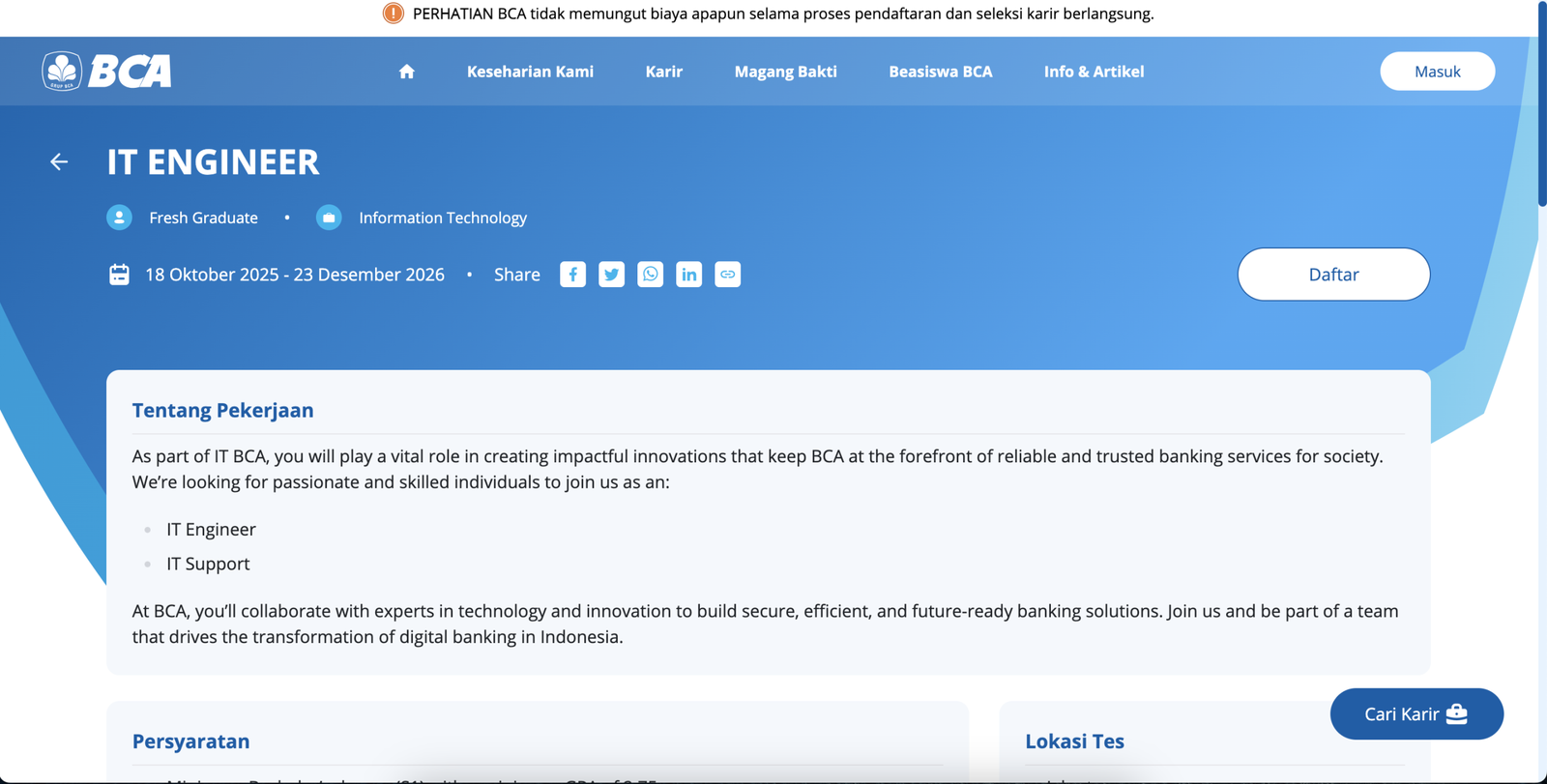This screenshot has height=784, width=1547.
Task: Click the orange warning icon in banner
Action: click(393, 14)
